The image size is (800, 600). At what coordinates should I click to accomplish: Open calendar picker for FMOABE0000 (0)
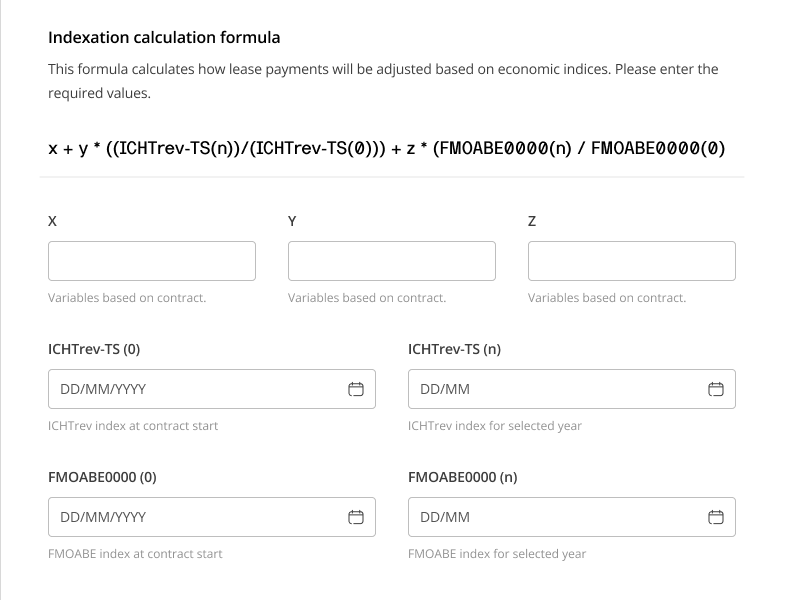click(x=355, y=517)
